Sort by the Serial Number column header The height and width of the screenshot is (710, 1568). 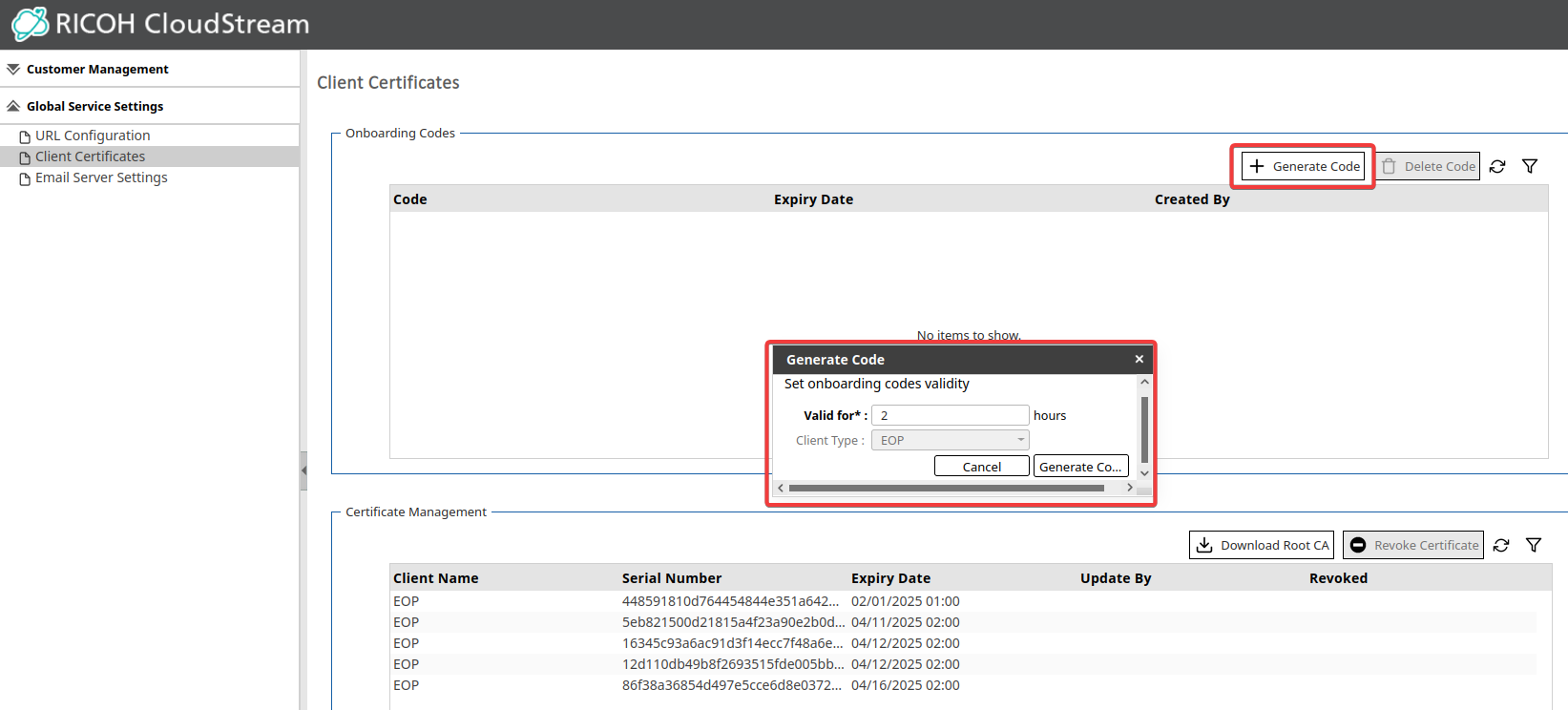click(672, 578)
